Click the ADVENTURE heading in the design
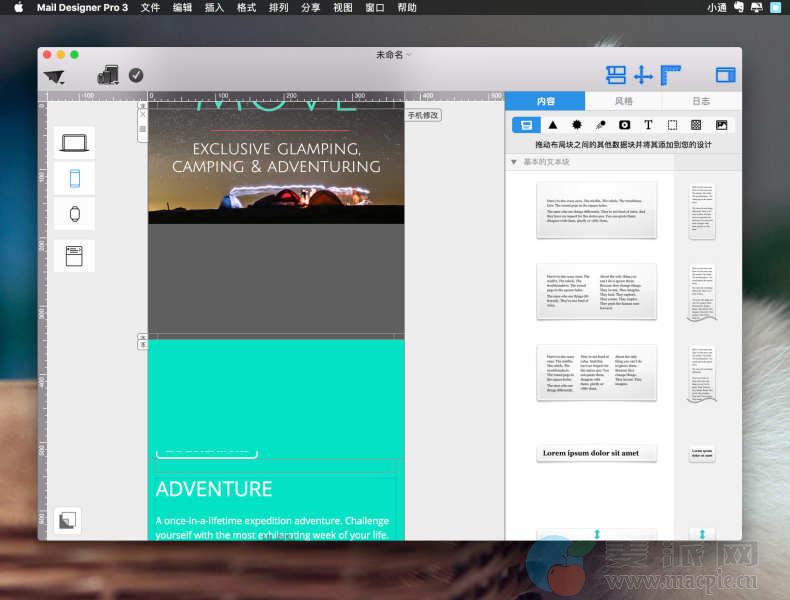 pyautogui.click(x=214, y=489)
